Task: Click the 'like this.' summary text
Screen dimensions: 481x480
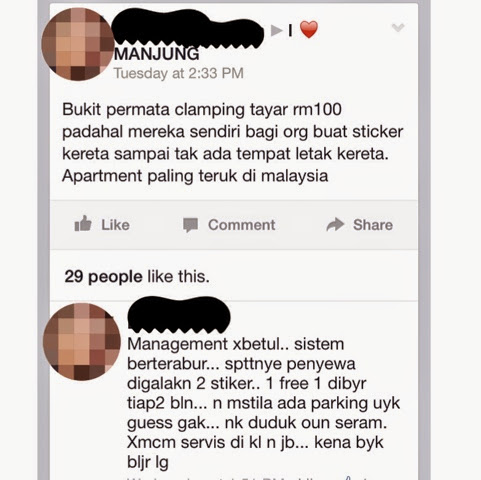Action: tap(178, 277)
